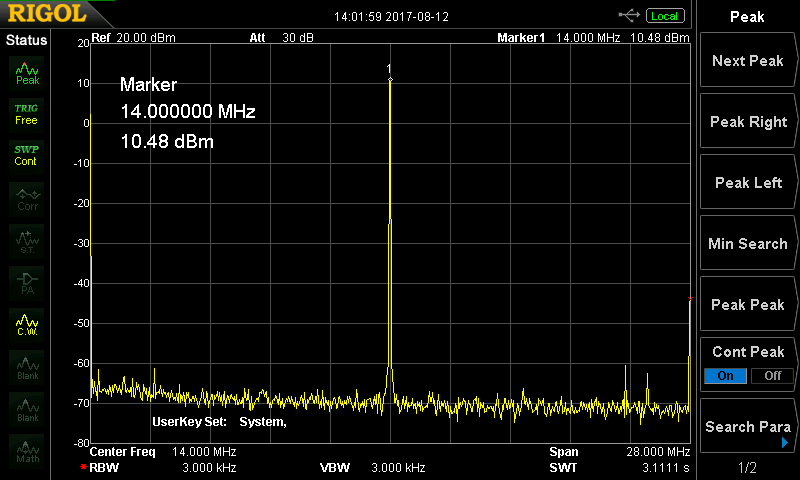This screenshot has width=800, height=480.
Task: Toggle the PA preamplifier status icon
Action: tap(27, 283)
